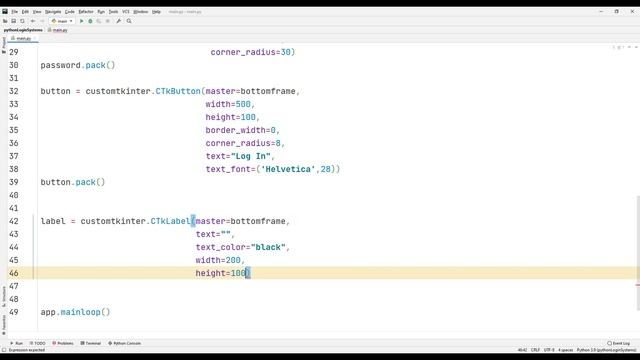Click the pythonLoginSystems breadcrumb
Viewport: 640px width, 360px height.
[x=23, y=30]
